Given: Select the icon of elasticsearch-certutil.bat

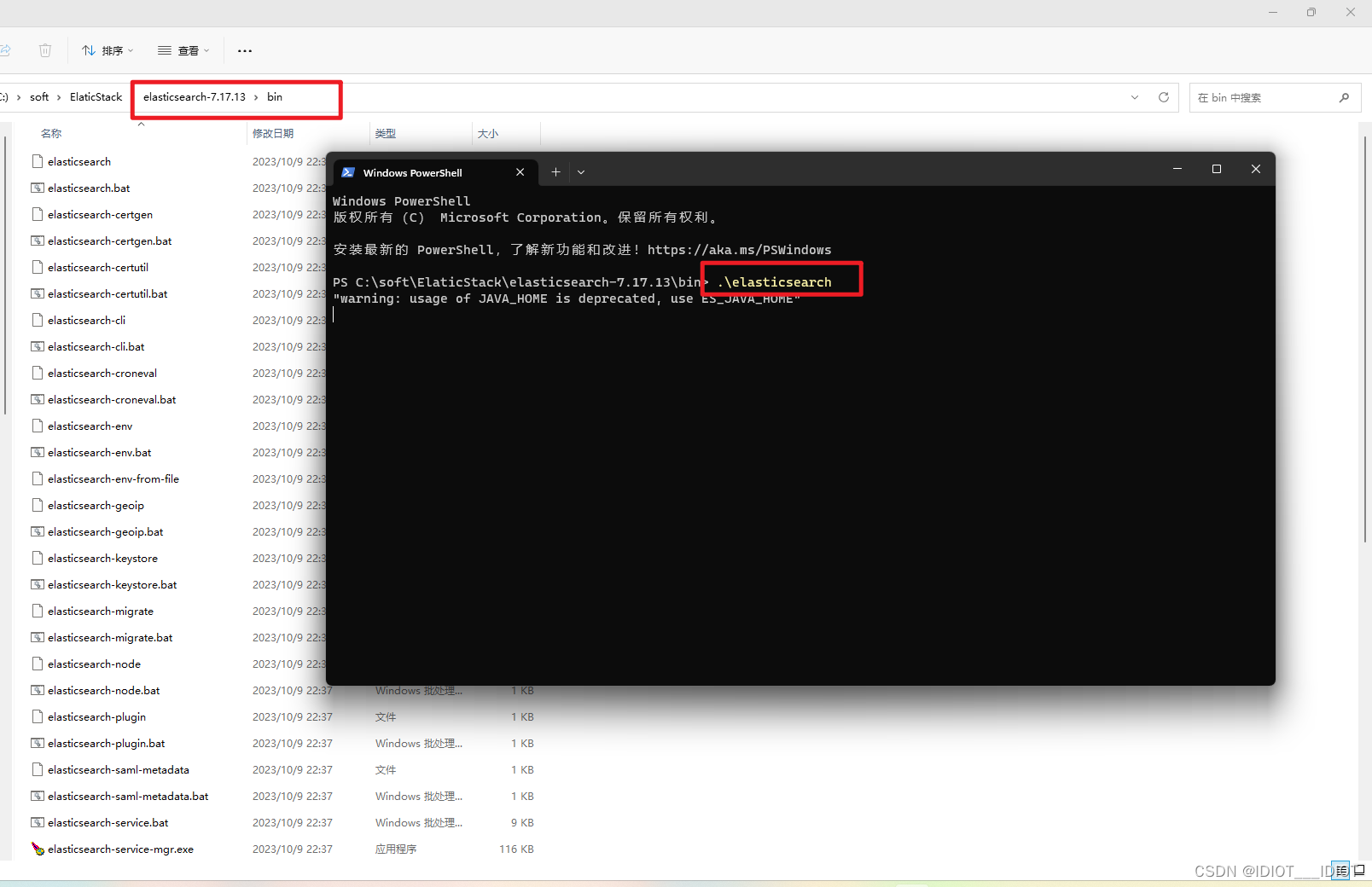Looking at the screenshot, I should click(38, 293).
